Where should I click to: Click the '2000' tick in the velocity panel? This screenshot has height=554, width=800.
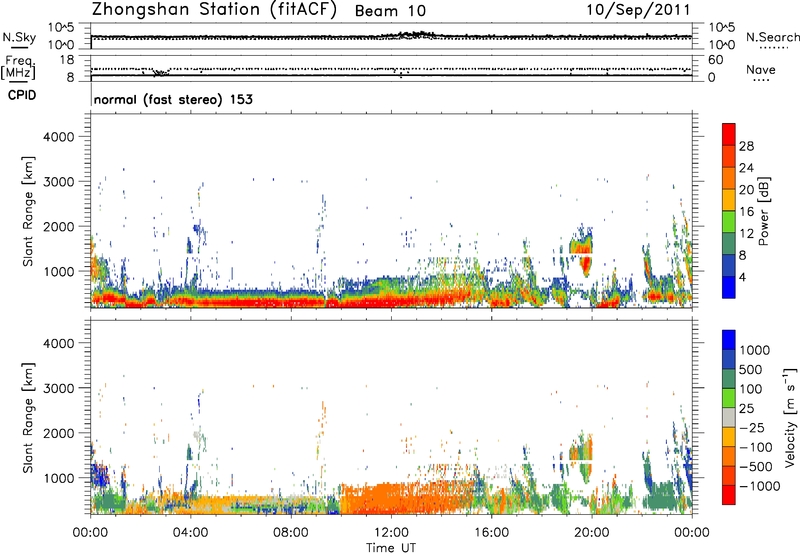tap(59, 433)
